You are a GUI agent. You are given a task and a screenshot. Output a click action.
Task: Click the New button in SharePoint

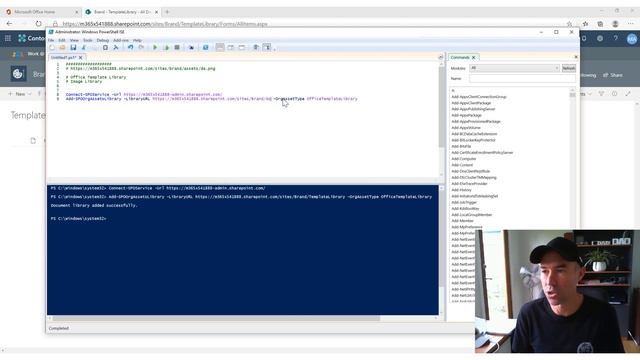[20, 94]
